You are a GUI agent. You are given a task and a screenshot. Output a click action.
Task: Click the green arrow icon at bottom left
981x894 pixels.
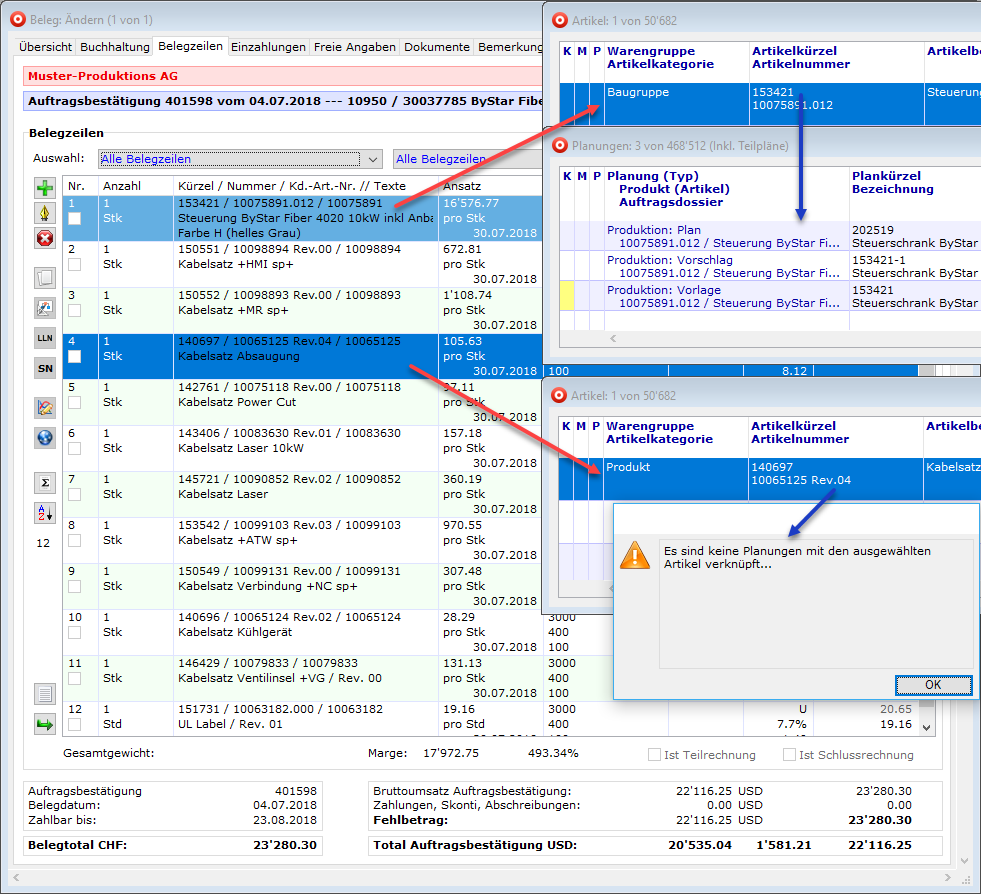(45, 724)
